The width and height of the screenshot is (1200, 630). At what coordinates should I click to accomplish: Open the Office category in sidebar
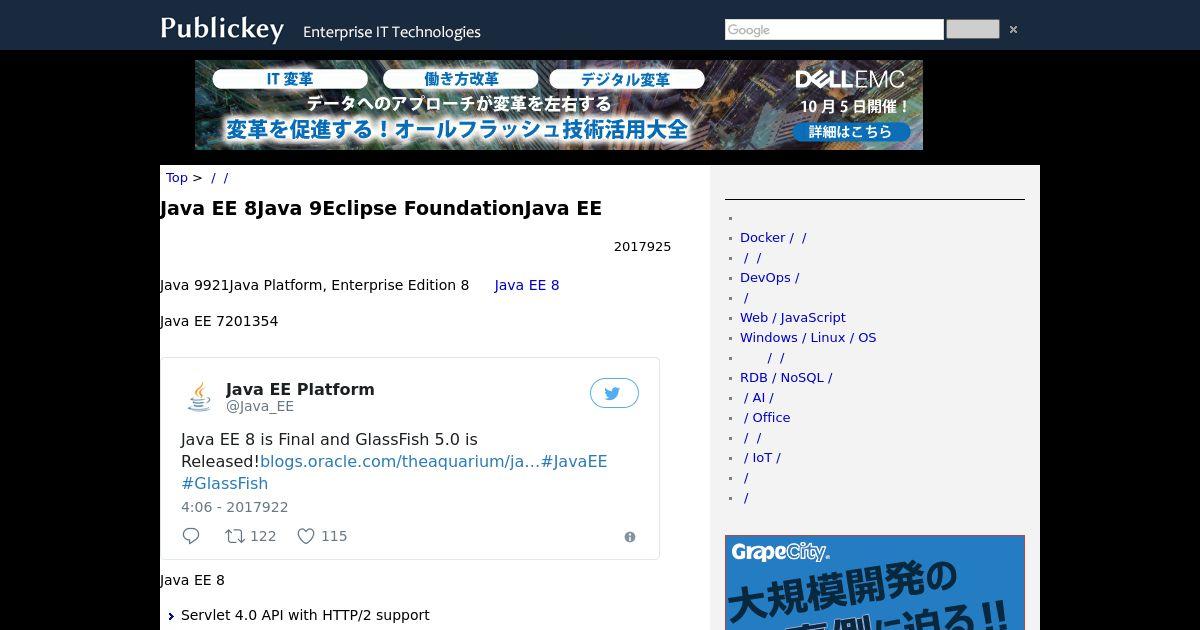point(767,418)
